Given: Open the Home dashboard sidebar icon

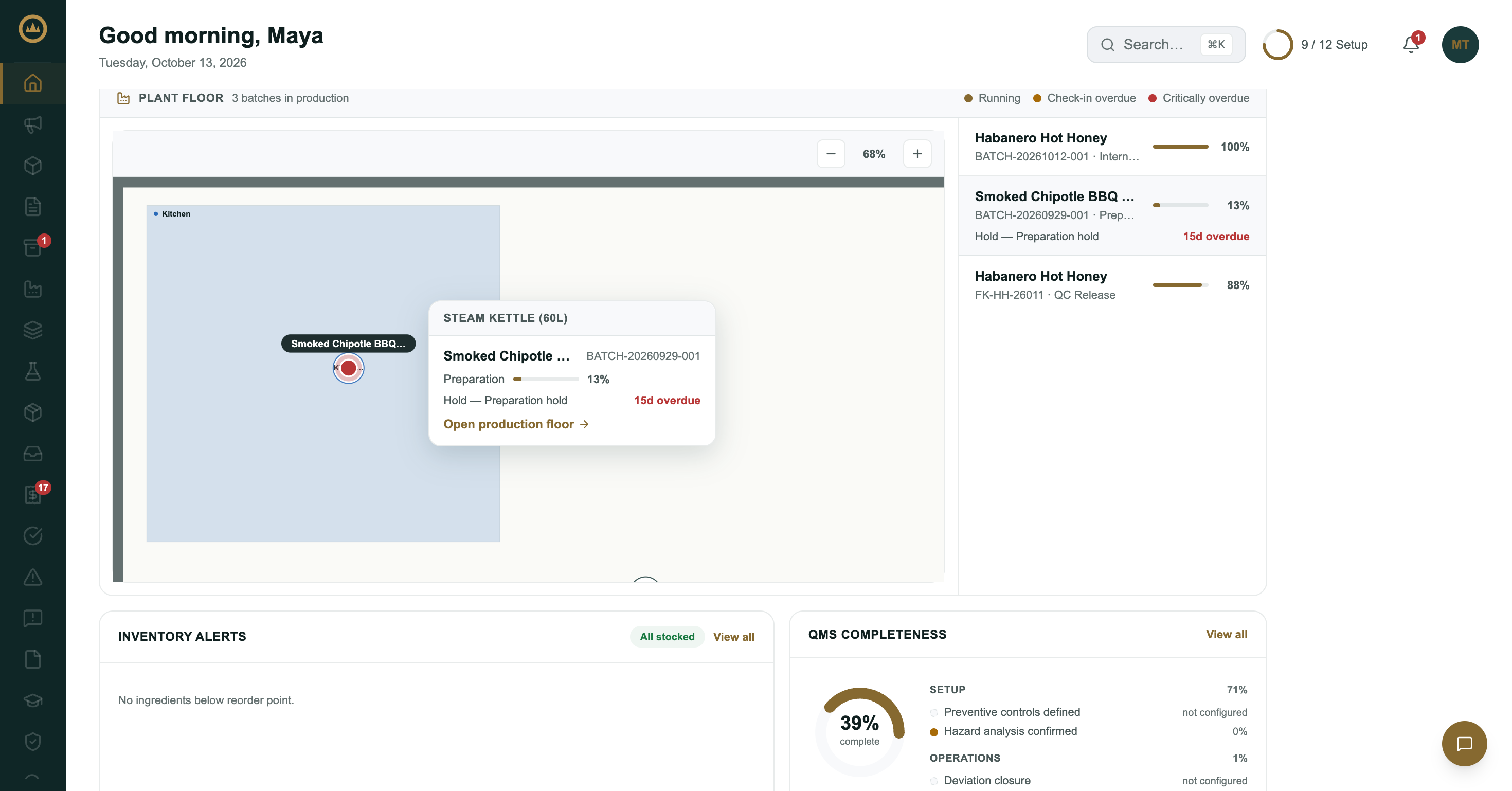Looking at the screenshot, I should tap(33, 83).
